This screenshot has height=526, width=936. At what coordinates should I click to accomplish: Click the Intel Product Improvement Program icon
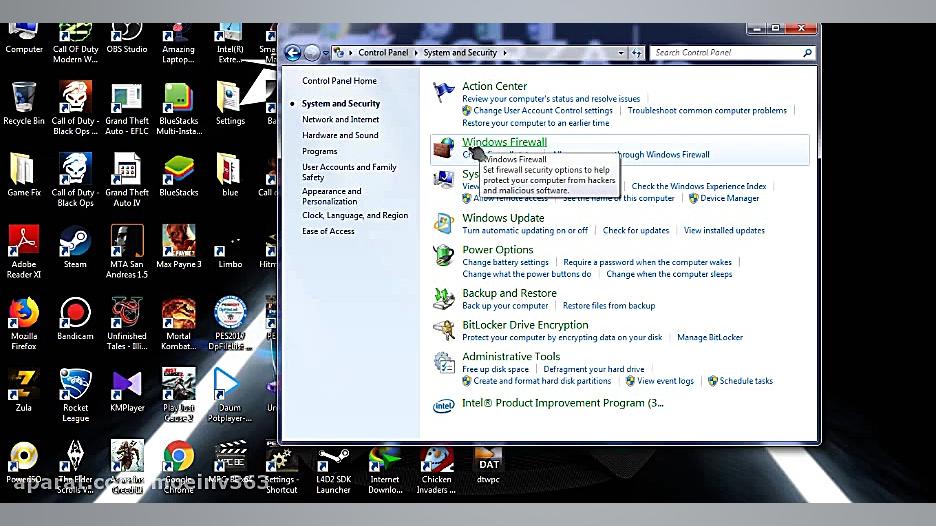click(x=444, y=406)
